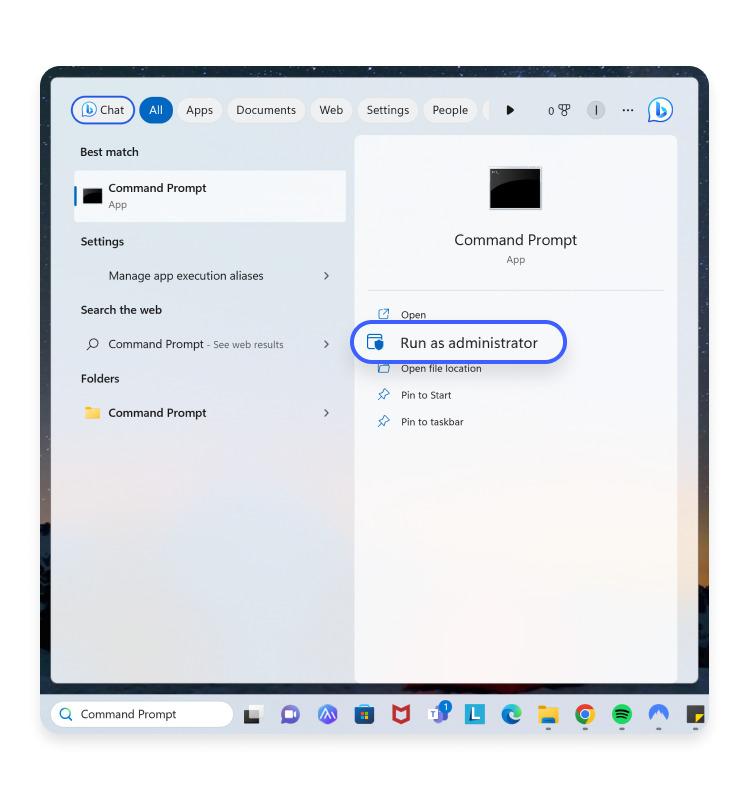Open the Bing Chat filter
This screenshot has height=800, width=750.
pyautogui.click(x=103, y=110)
